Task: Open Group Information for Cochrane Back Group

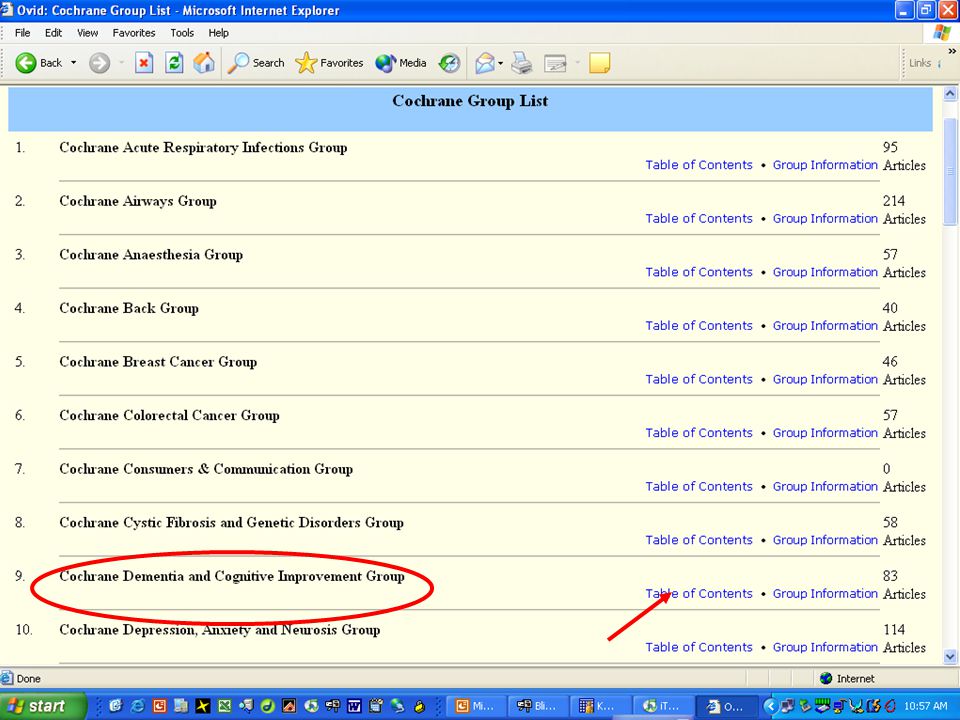Action: [x=825, y=326]
